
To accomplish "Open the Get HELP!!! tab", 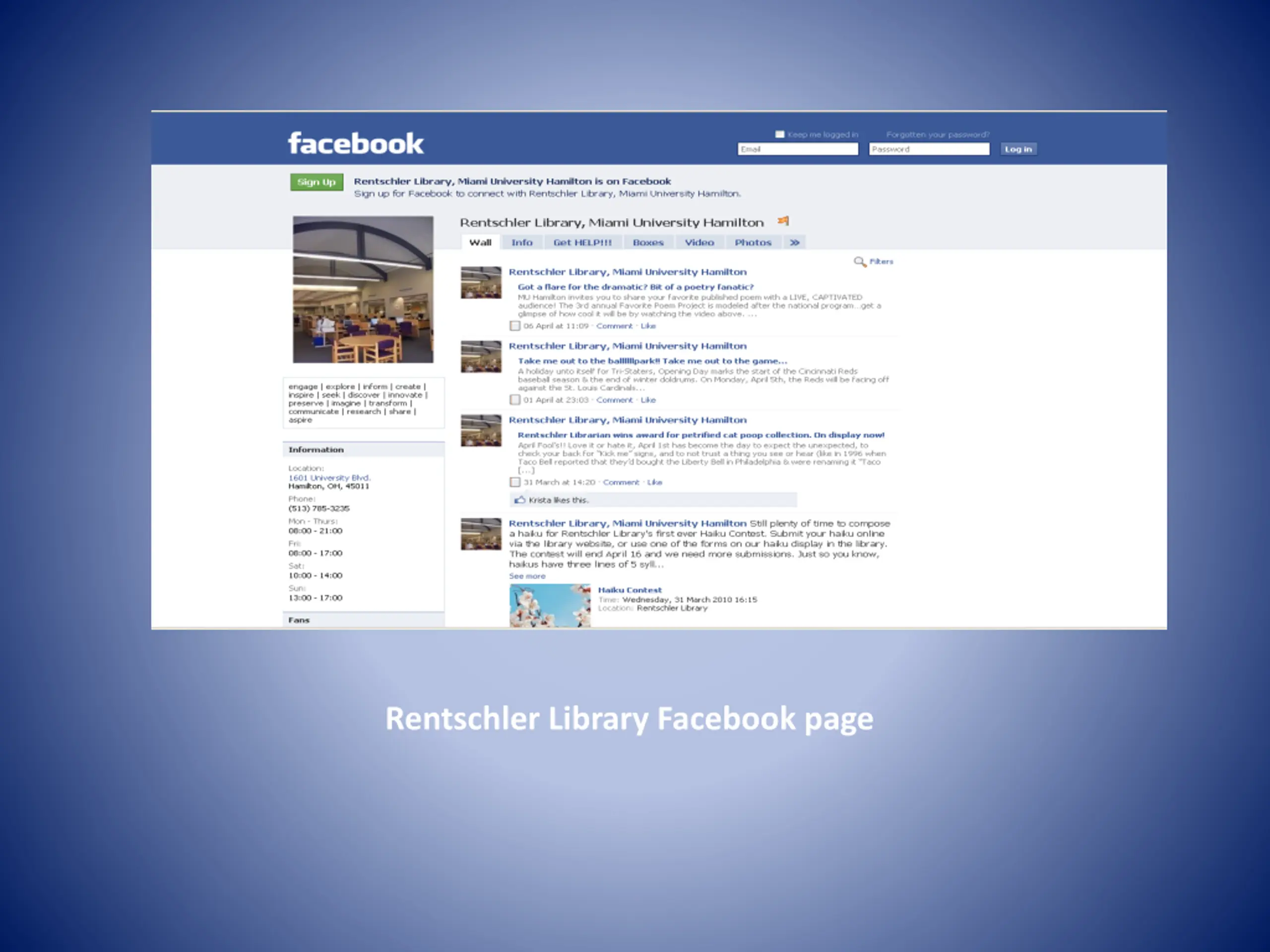I will point(582,243).
